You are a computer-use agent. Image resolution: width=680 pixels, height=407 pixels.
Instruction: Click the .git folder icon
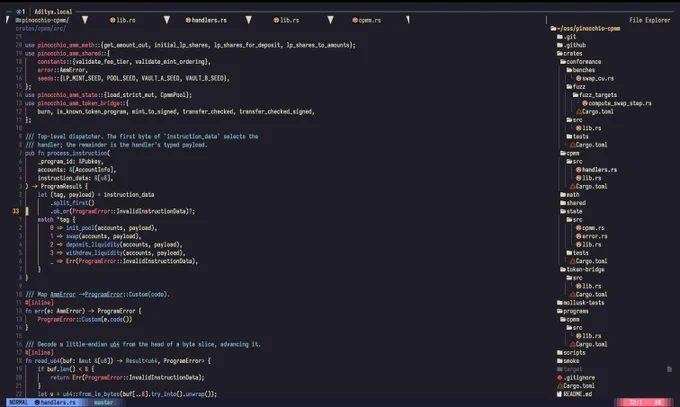(560, 37)
